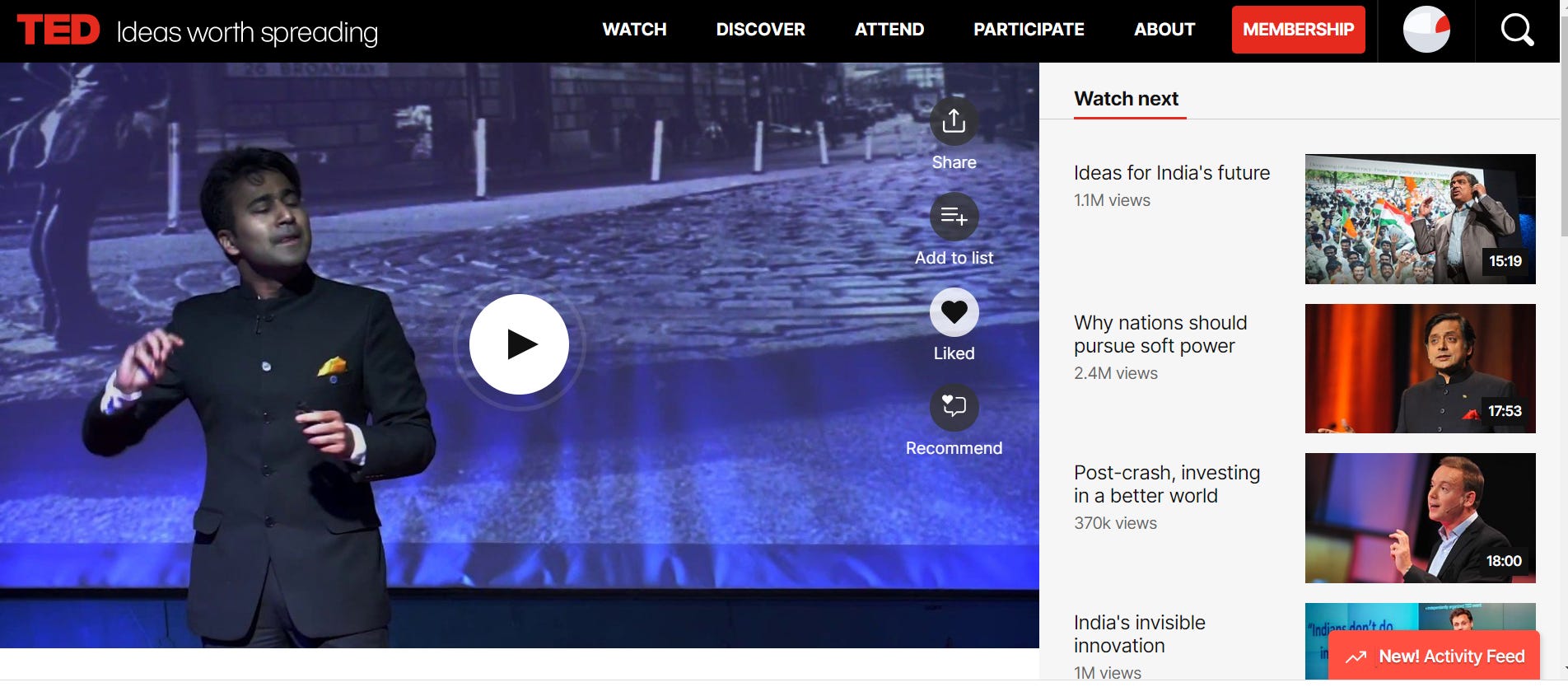Click the Recommend speech bubble icon
The image size is (1568, 687).
[x=954, y=407]
